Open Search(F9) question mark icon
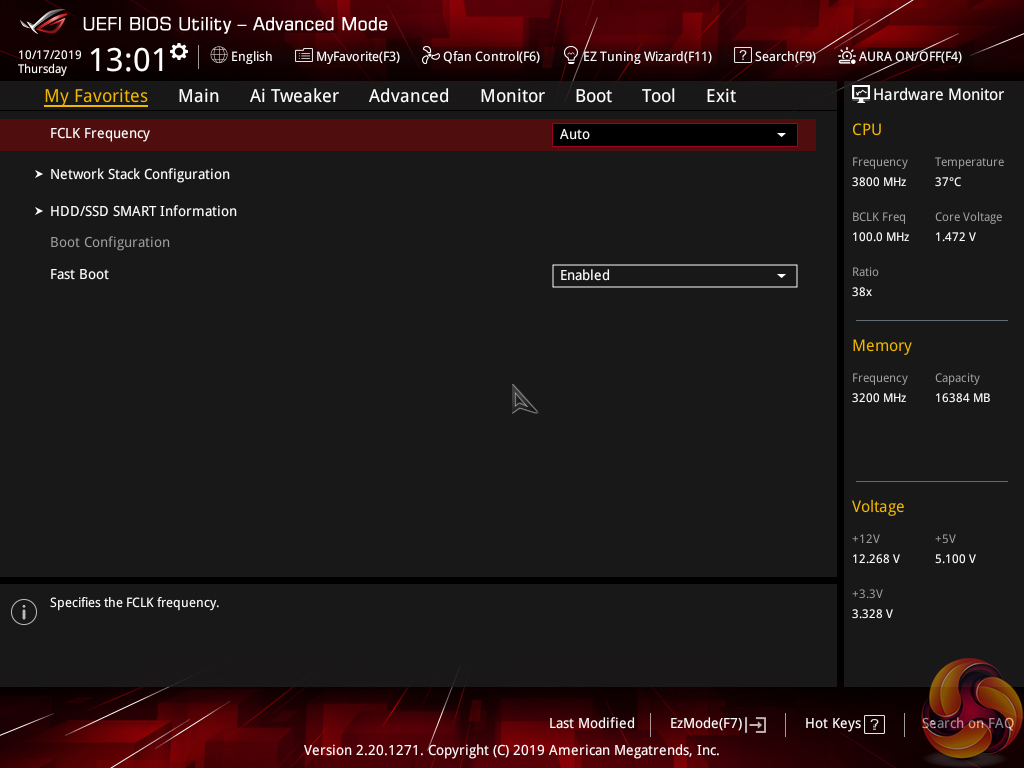The width and height of the screenshot is (1024, 768). (742, 56)
